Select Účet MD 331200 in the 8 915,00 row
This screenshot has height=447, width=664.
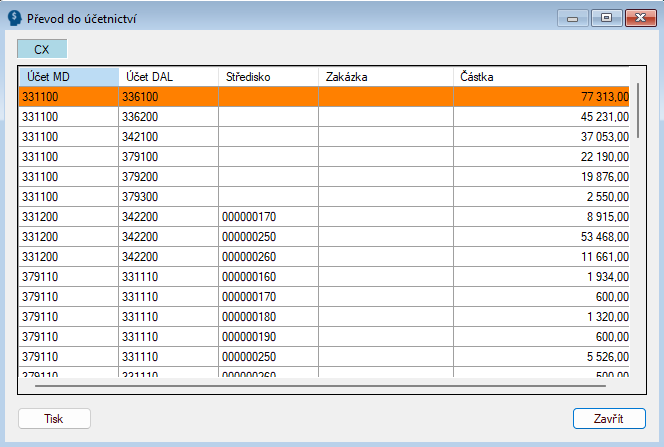[69, 216]
